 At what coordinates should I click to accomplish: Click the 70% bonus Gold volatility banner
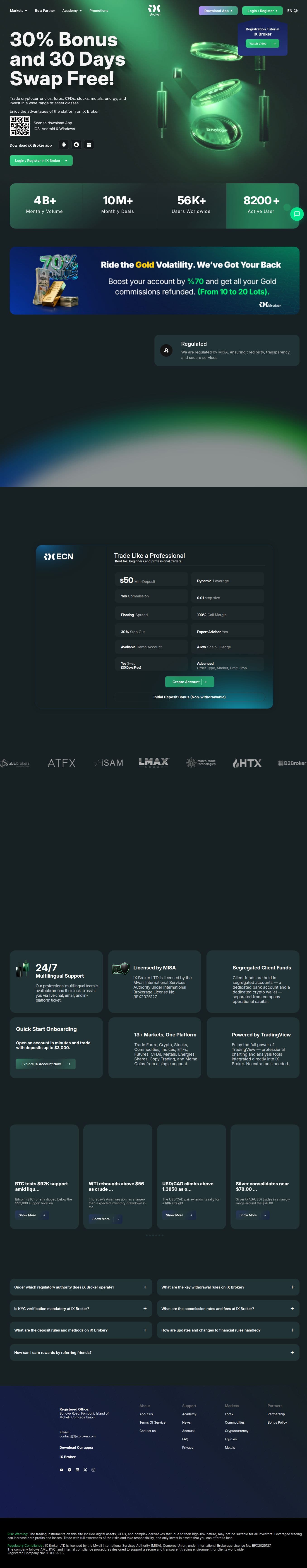[154, 281]
